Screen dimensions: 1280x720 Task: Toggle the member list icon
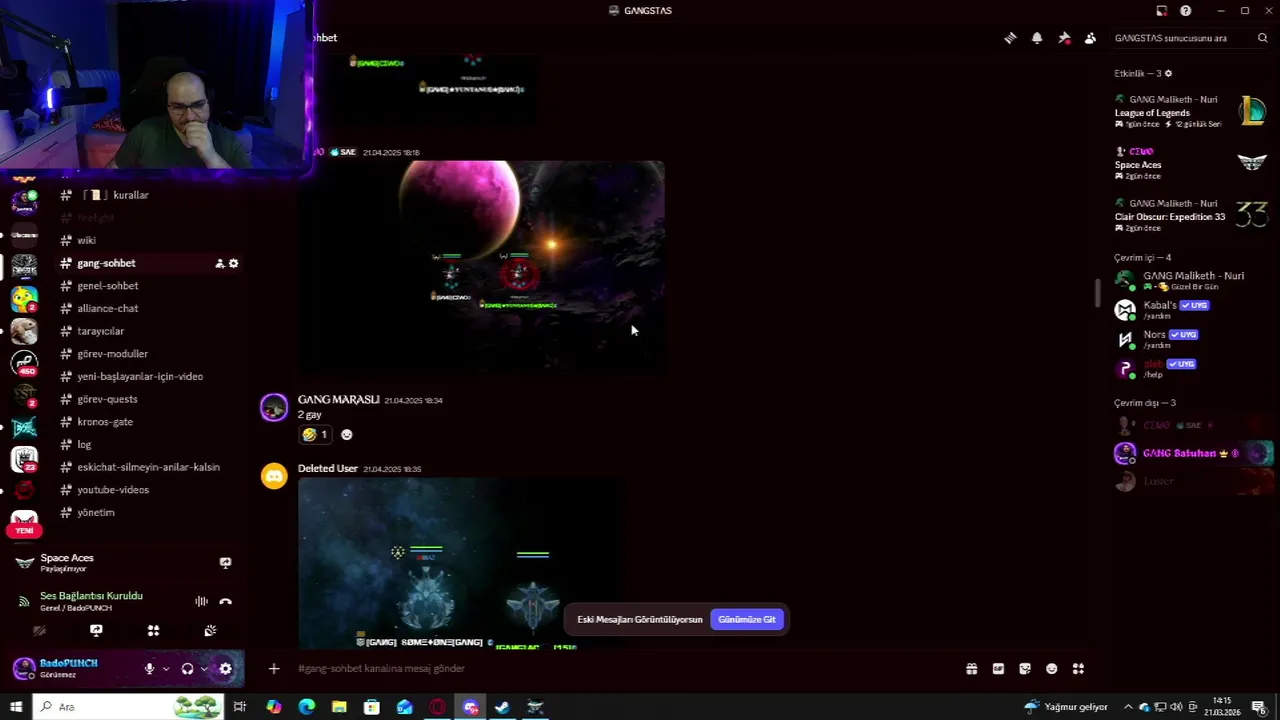[1090, 38]
